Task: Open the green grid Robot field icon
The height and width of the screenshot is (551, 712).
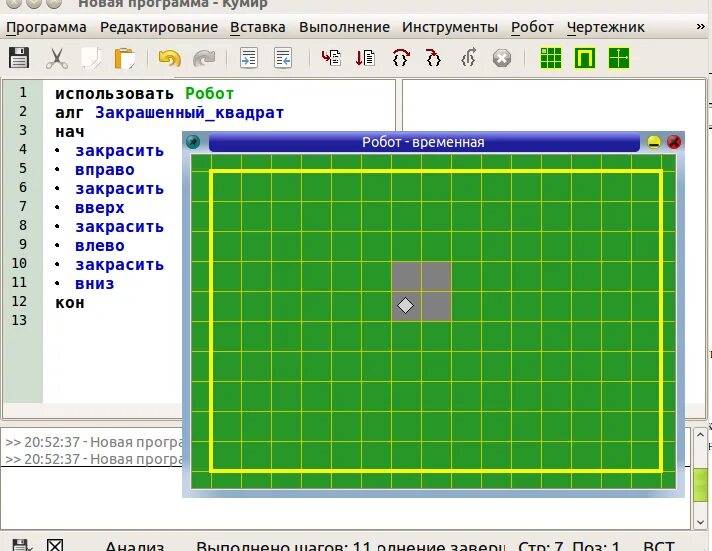Action: click(x=551, y=59)
